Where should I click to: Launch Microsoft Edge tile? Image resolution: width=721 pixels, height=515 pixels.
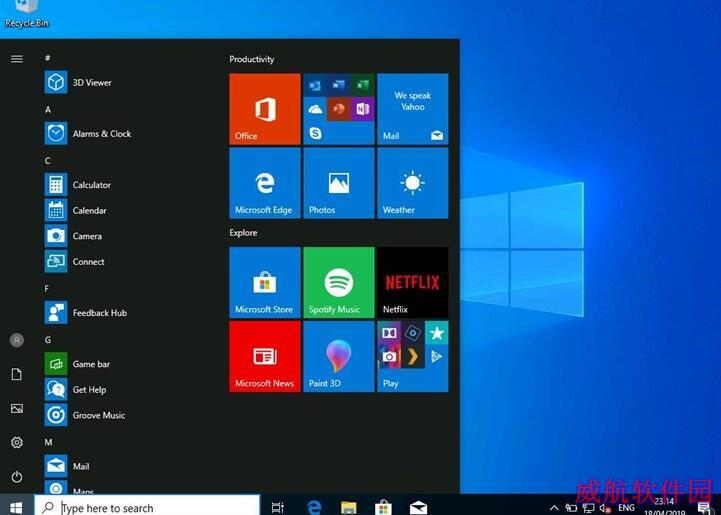(x=265, y=183)
